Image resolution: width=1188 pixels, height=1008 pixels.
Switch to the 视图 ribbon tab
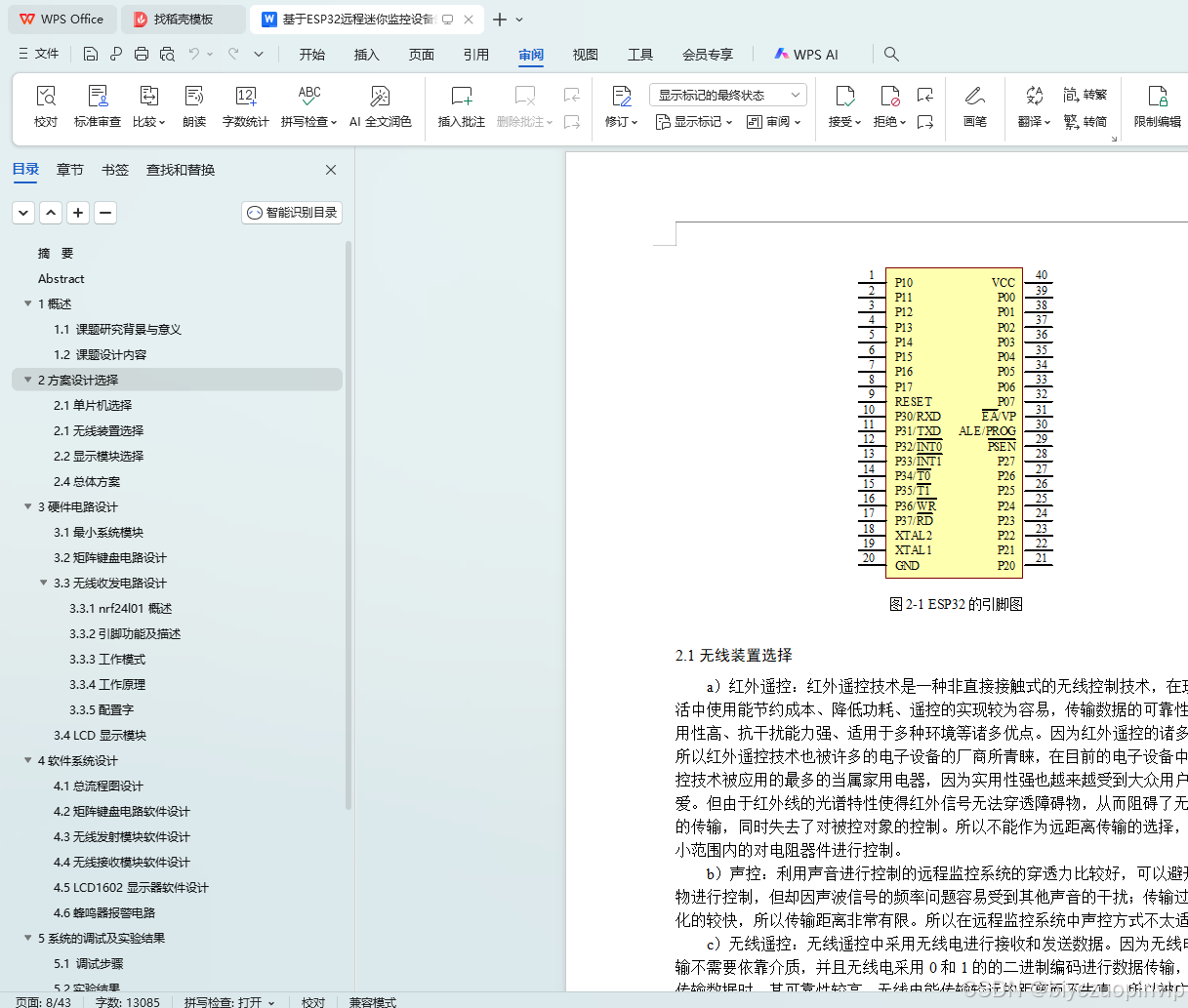(x=586, y=55)
